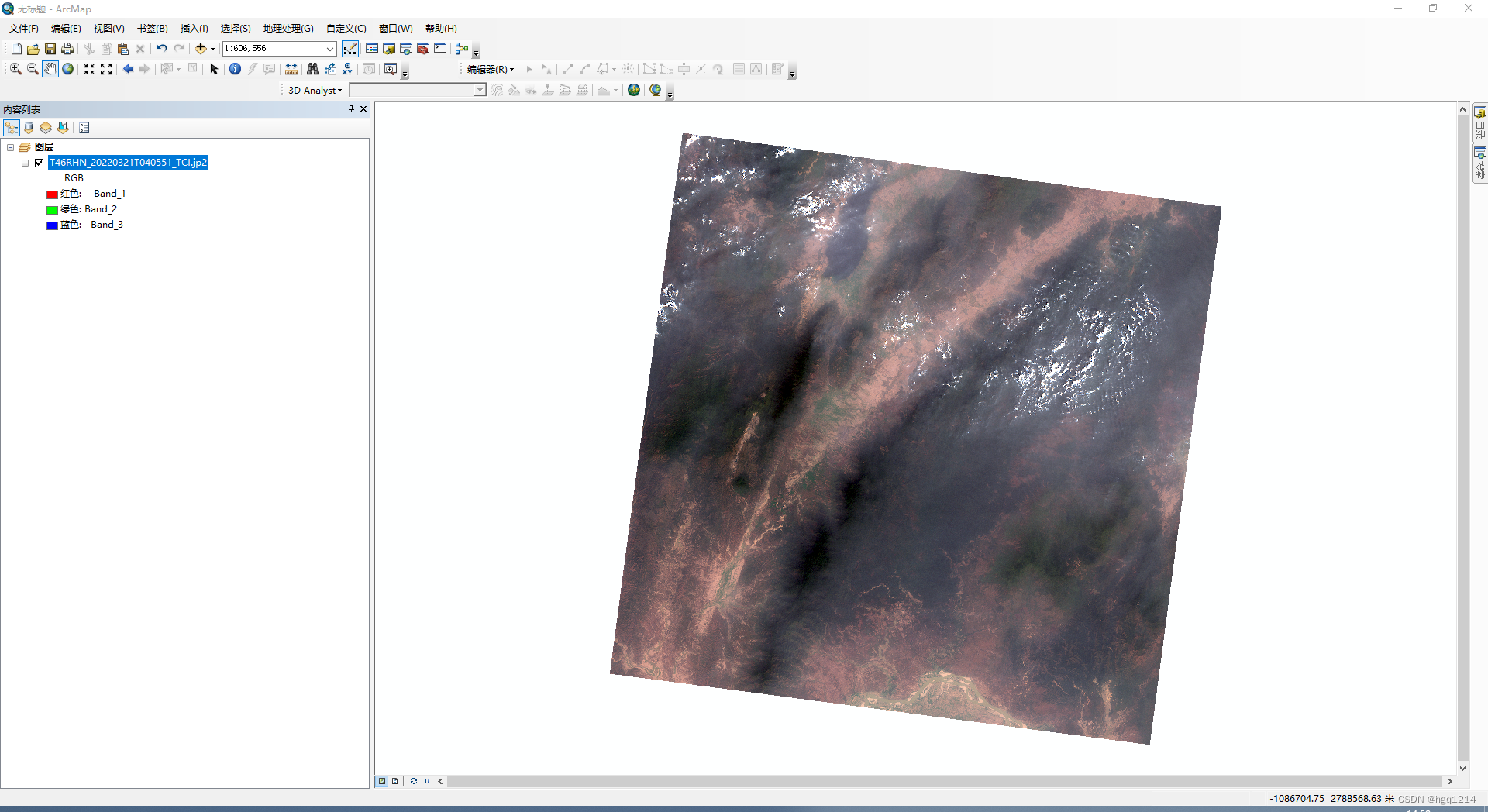
Task: Select the Measure ruler tool
Action: click(x=291, y=69)
